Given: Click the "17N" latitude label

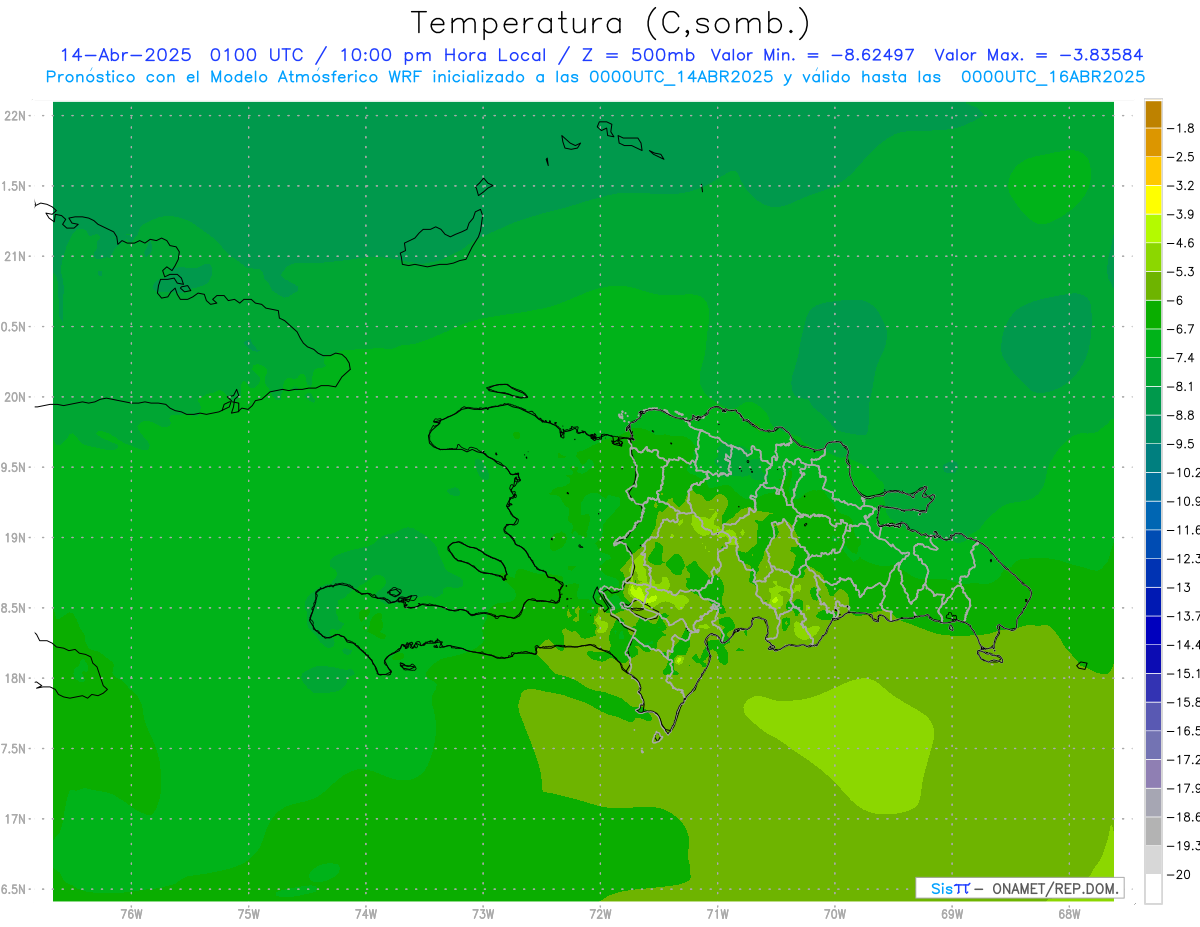Looking at the screenshot, I should (15, 820).
